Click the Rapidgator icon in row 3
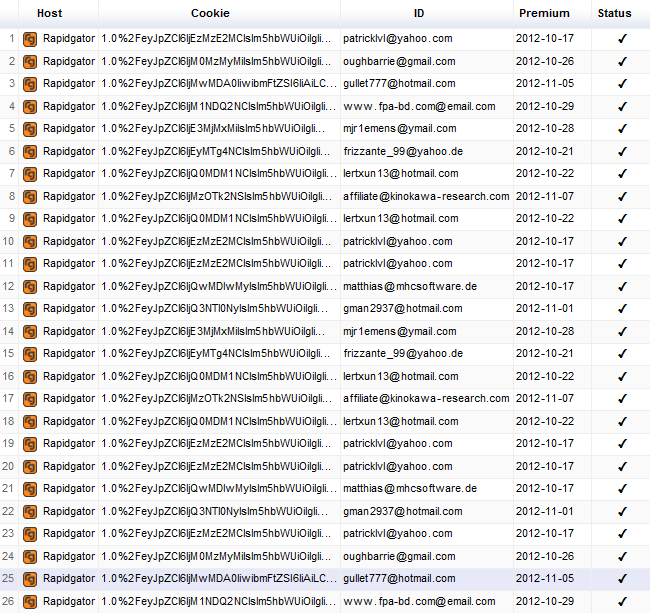Image resolution: width=650 pixels, height=613 pixels. coord(30,84)
